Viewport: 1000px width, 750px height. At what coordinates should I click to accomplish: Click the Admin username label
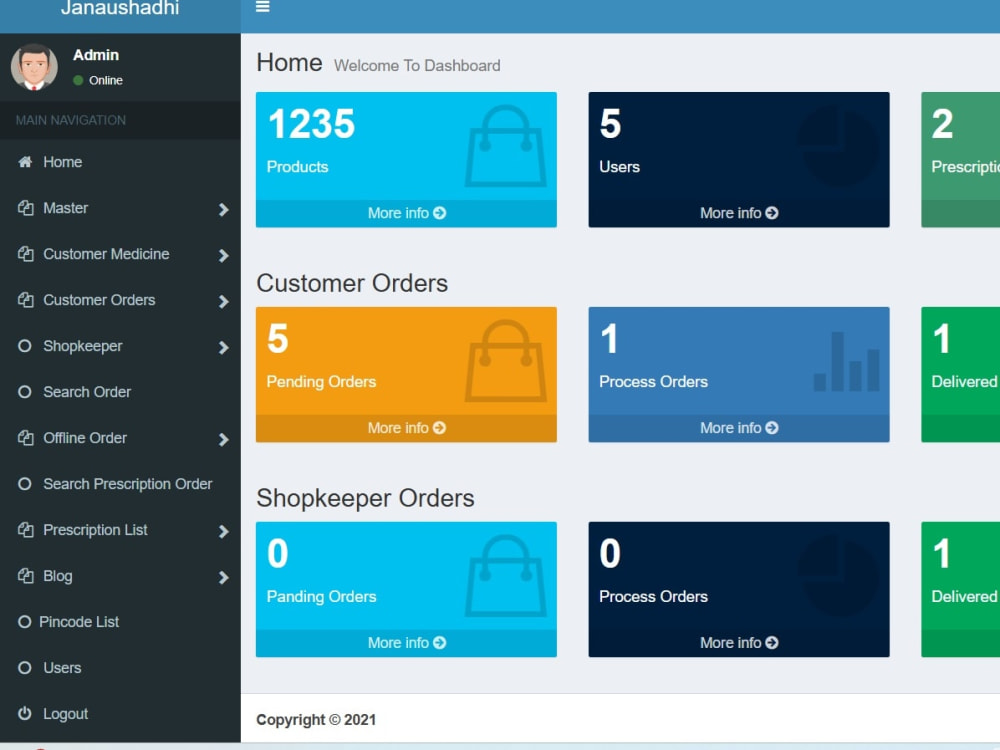(96, 55)
